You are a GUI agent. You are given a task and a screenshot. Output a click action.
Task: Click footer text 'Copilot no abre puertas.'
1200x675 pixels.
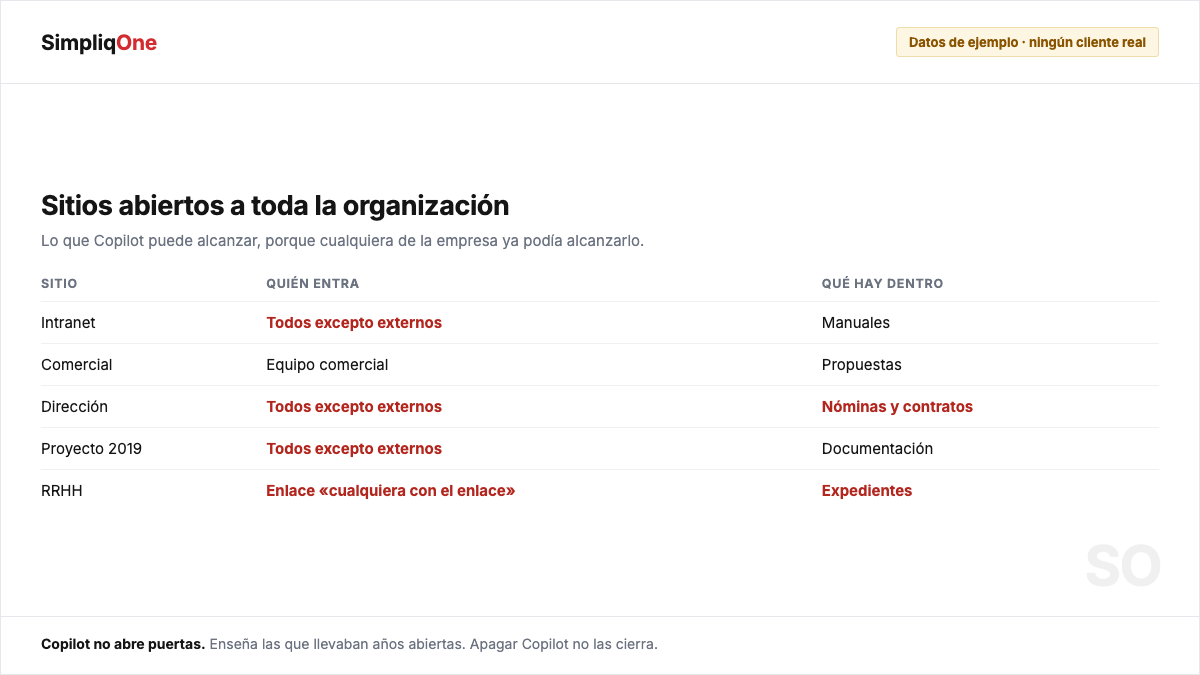[x=123, y=644]
